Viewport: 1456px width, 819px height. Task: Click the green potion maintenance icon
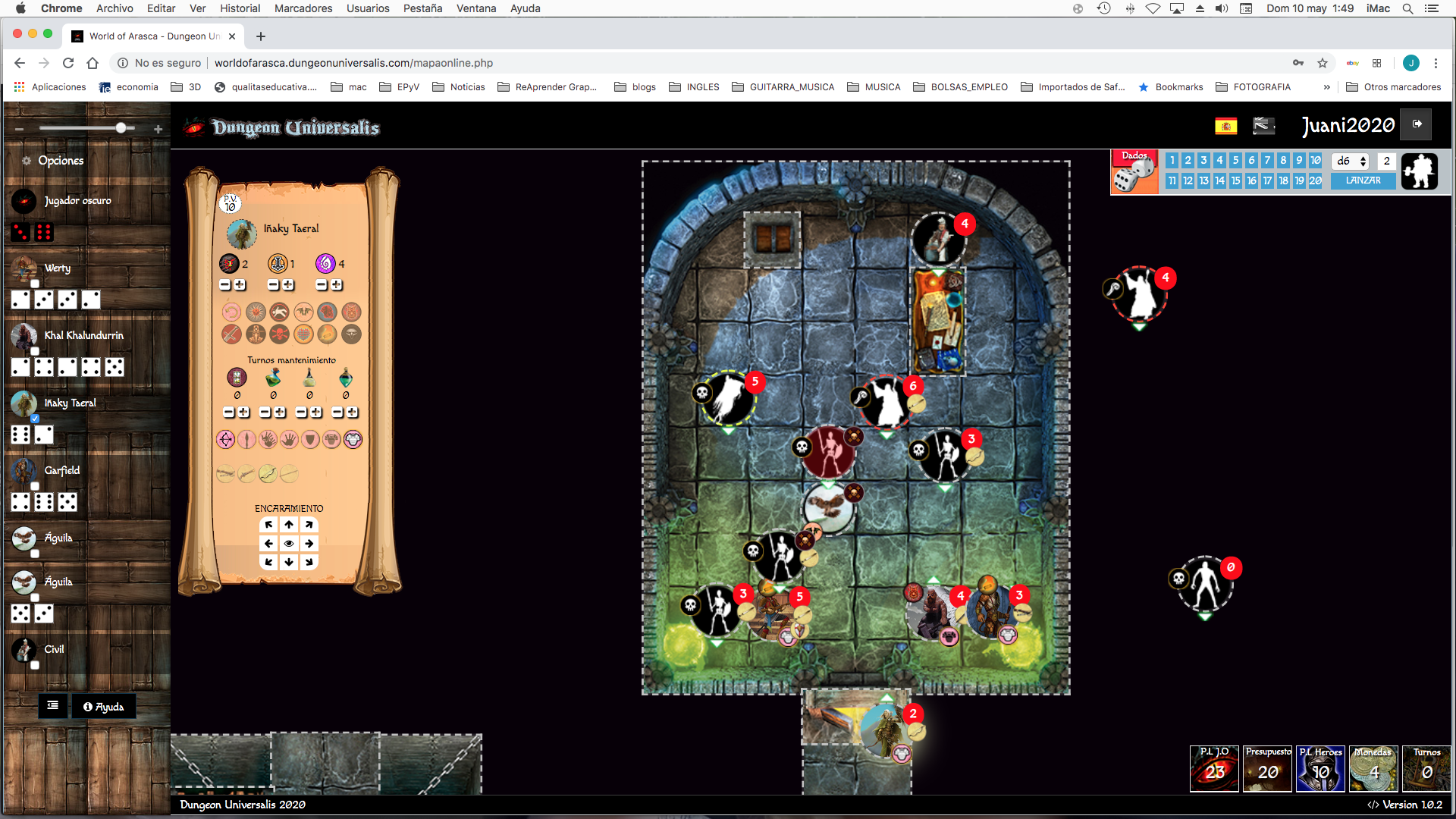point(273,377)
